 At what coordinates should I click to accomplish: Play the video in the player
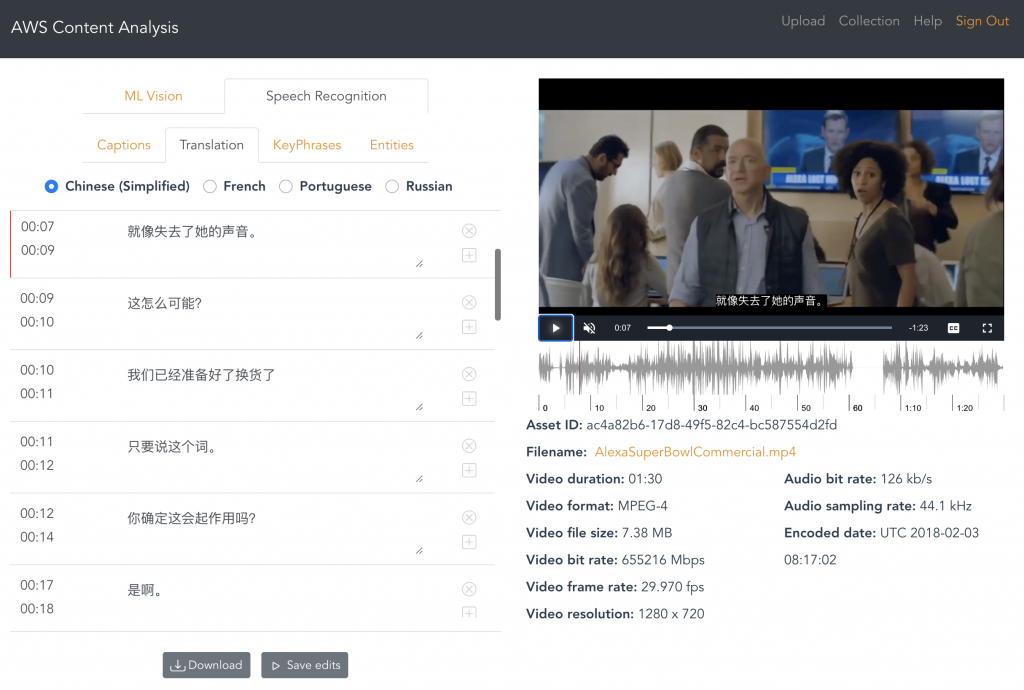555,327
